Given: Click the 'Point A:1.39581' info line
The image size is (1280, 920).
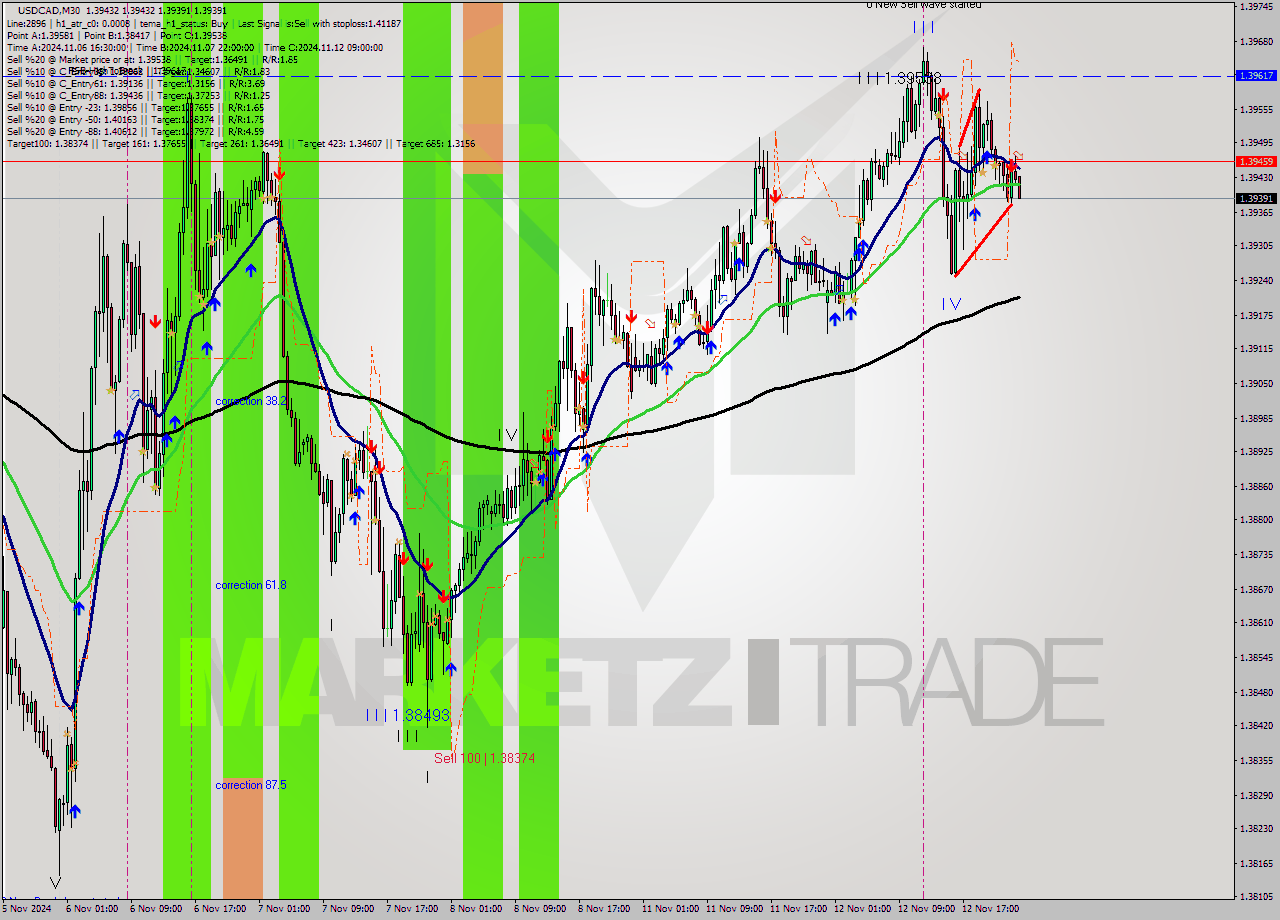Looking at the screenshot, I should point(116,35).
